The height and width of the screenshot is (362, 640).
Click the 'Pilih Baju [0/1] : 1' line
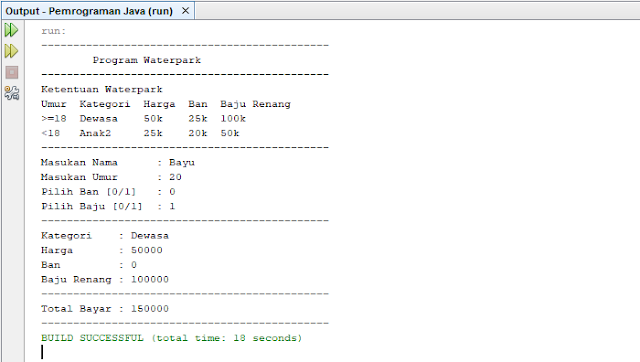tap(108, 207)
